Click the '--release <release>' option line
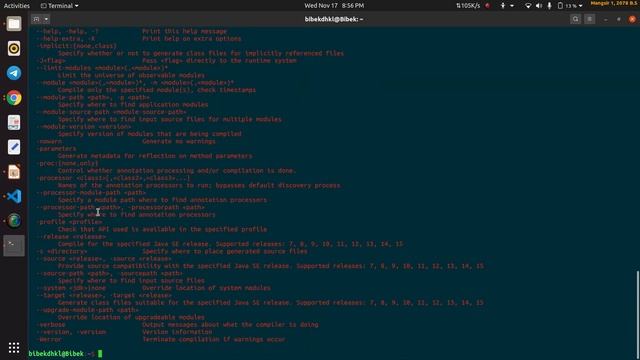This screenshot has height=360, width=640. (x=71, y=237)
